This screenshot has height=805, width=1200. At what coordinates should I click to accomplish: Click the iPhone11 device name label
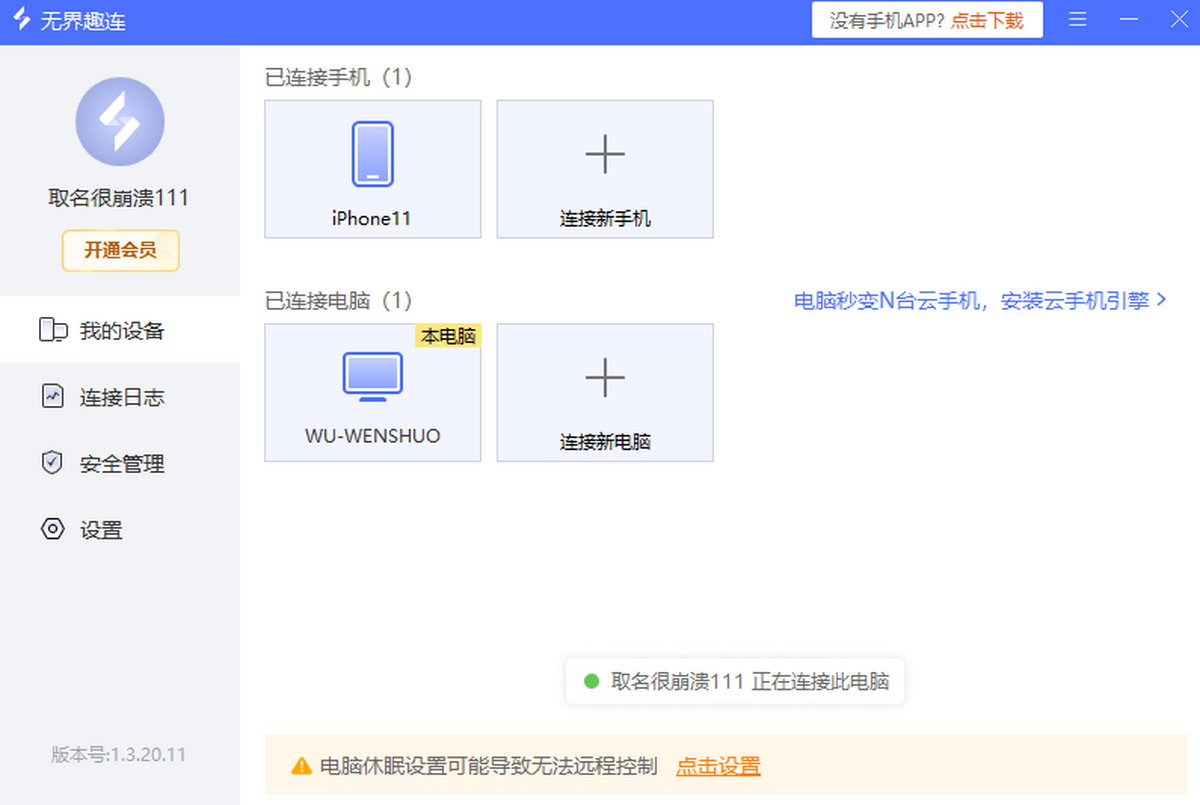coord(372,218)
